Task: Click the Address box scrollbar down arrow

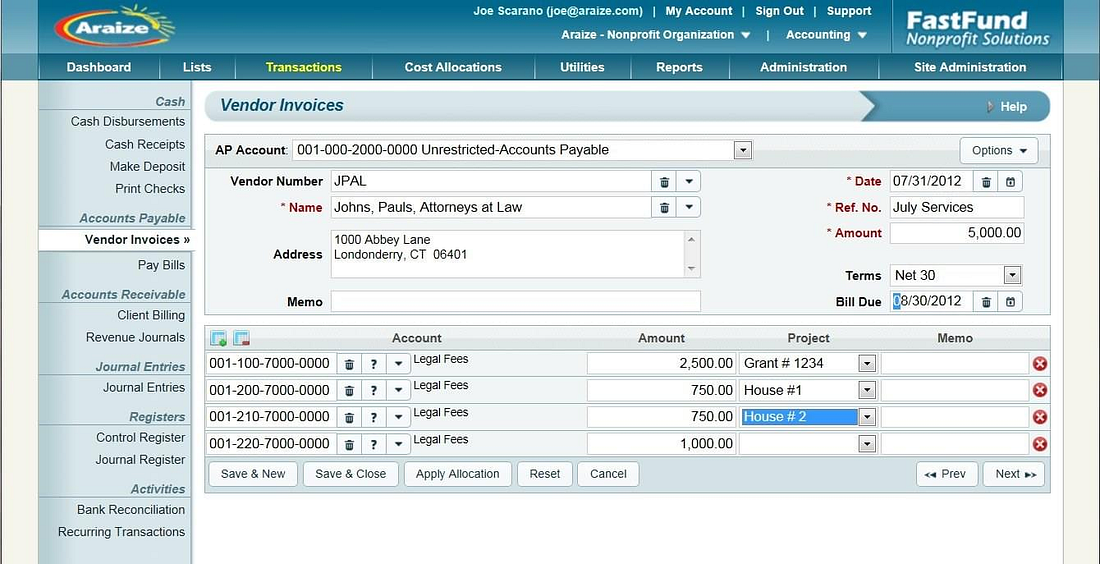Action: [692, 269]
